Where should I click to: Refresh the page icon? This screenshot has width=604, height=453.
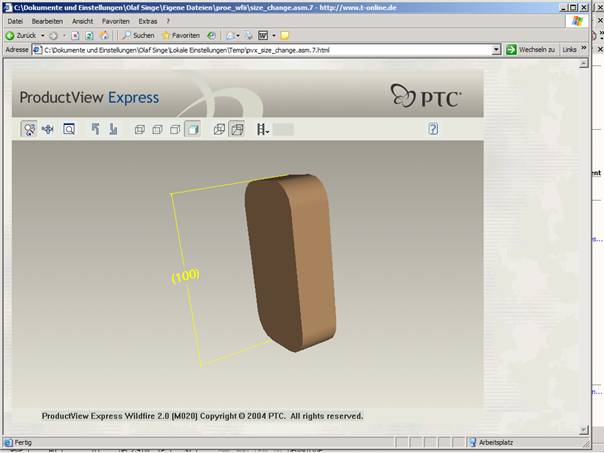click(x=89, y=36)
